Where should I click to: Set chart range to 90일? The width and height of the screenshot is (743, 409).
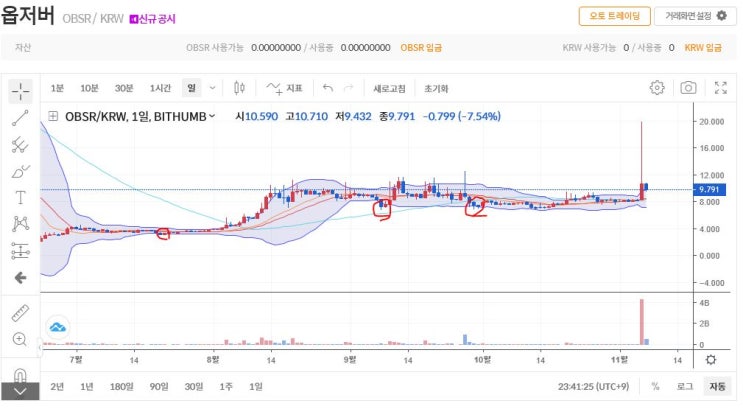click(159, 387)
